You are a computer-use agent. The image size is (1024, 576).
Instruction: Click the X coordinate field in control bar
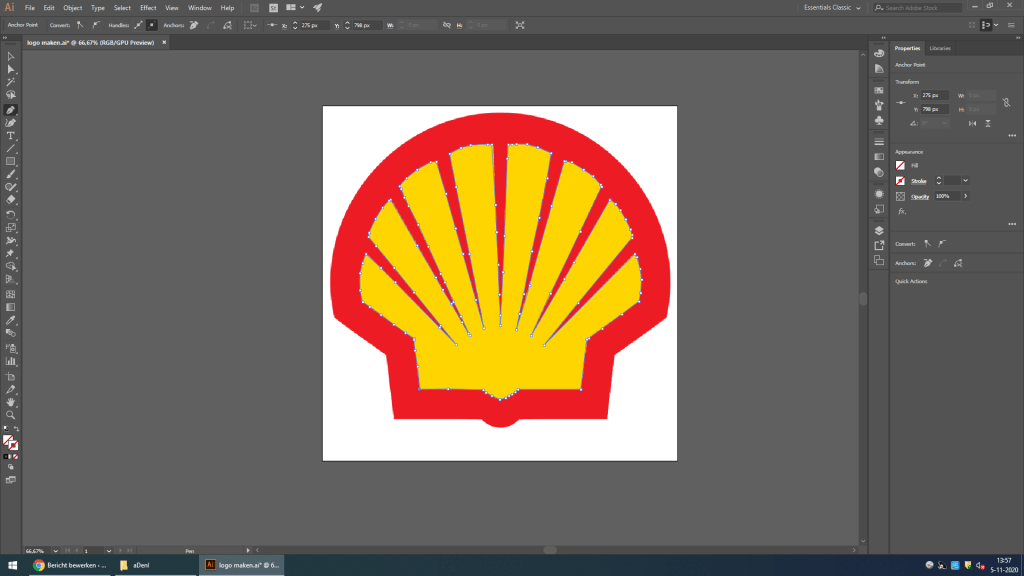[x=314, y=24]
